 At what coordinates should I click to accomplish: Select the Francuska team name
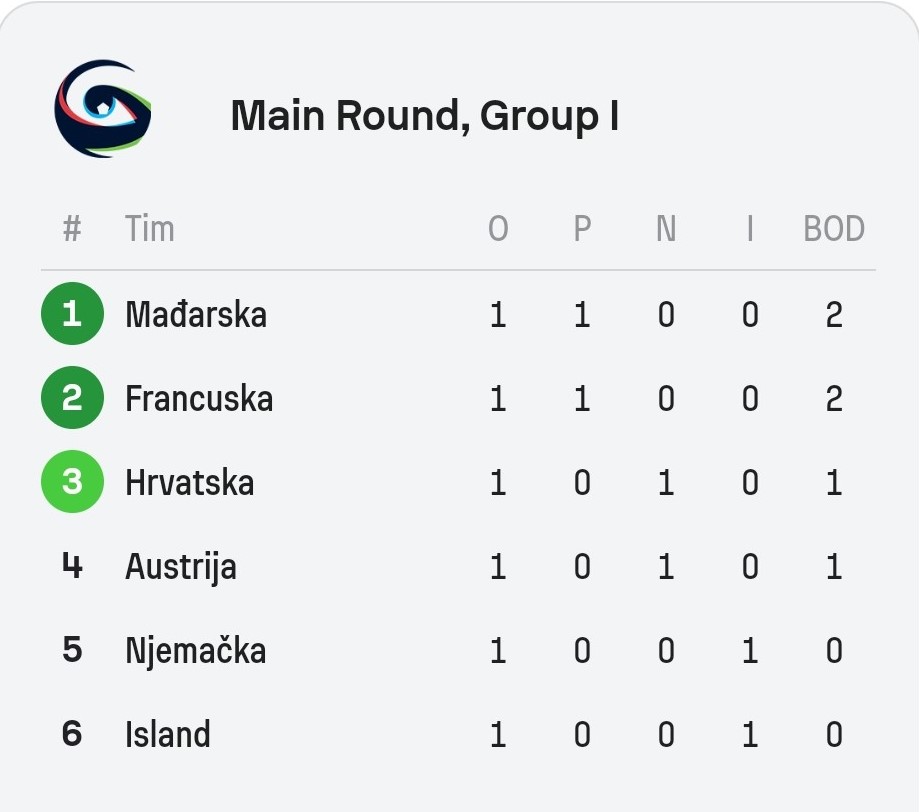199,398
